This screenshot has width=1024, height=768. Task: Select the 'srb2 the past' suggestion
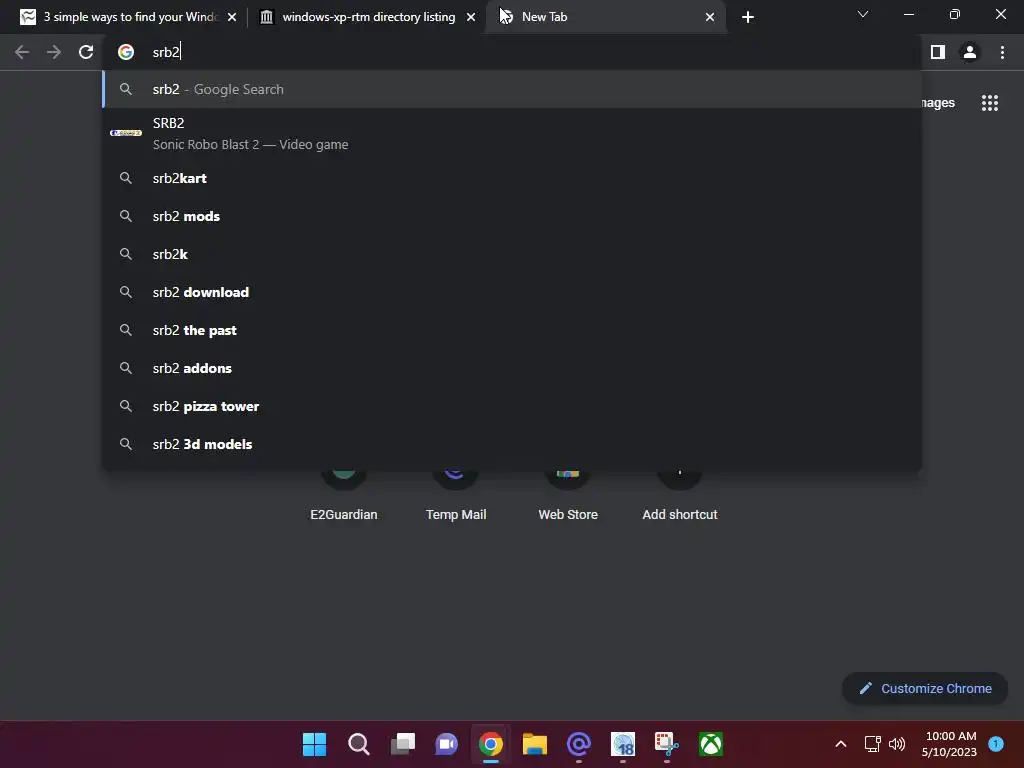(x=512, y=330)
